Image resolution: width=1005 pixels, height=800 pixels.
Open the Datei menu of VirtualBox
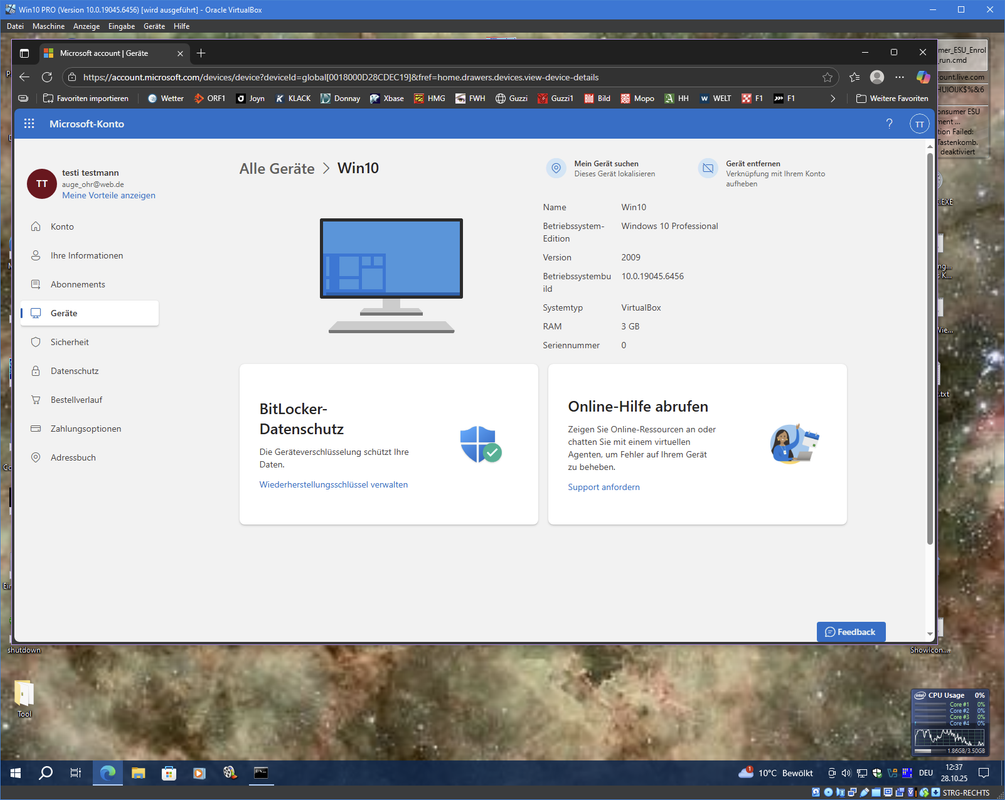pos(15,26)
